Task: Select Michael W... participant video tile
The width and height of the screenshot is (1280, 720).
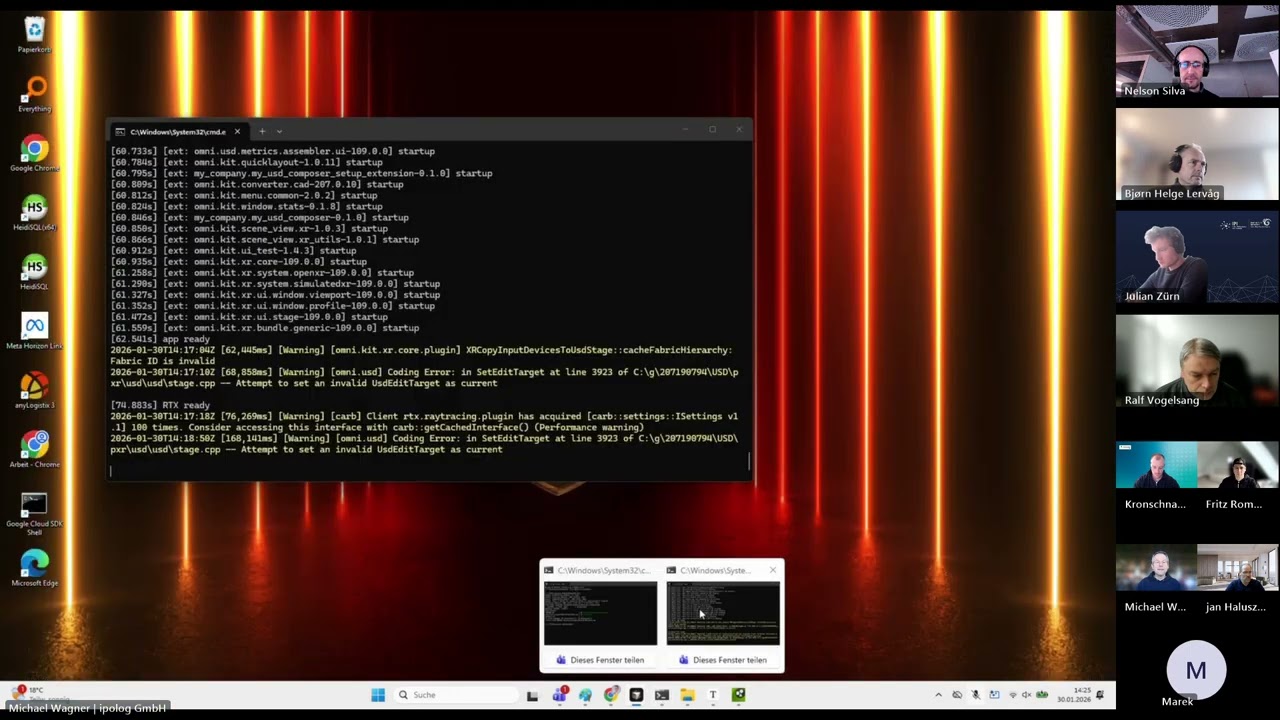Action: click(x=1156, y=580)
